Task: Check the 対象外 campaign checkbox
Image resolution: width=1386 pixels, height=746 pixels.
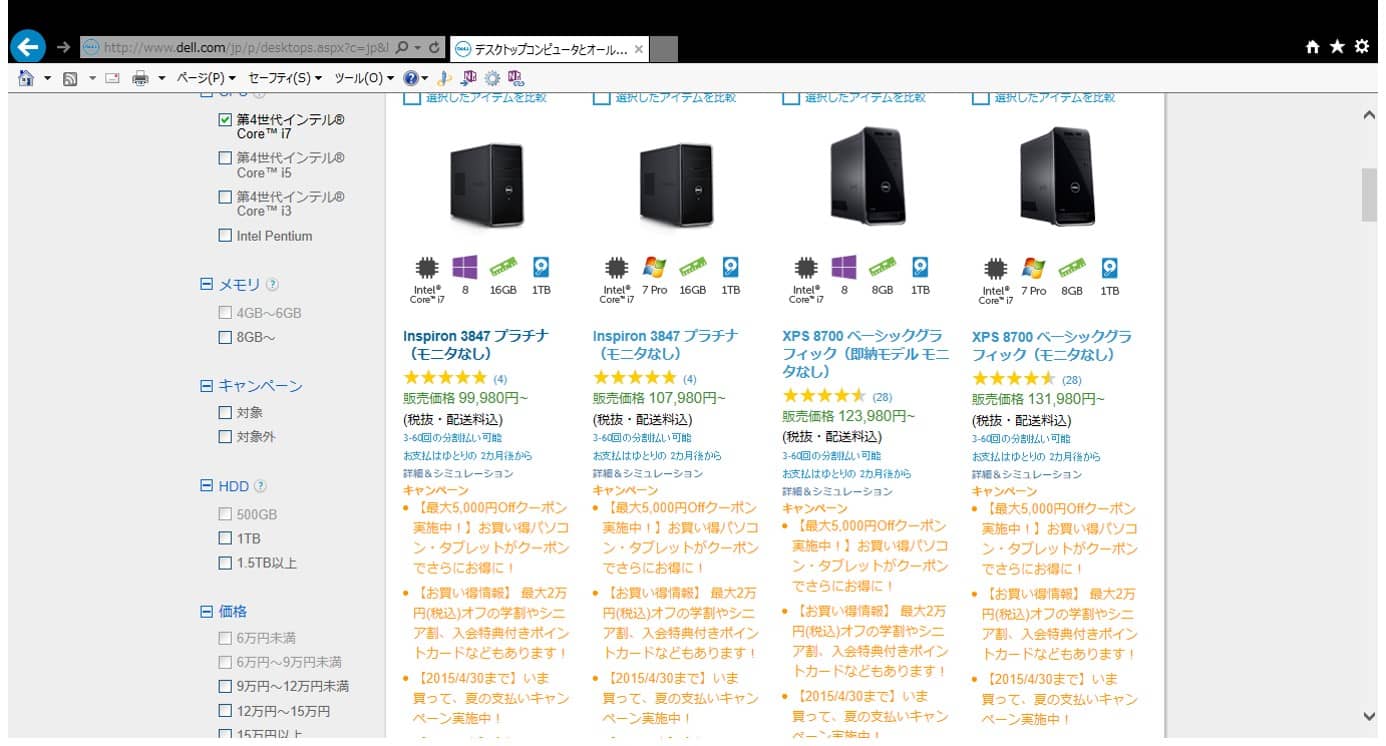Action: point(225,437)
